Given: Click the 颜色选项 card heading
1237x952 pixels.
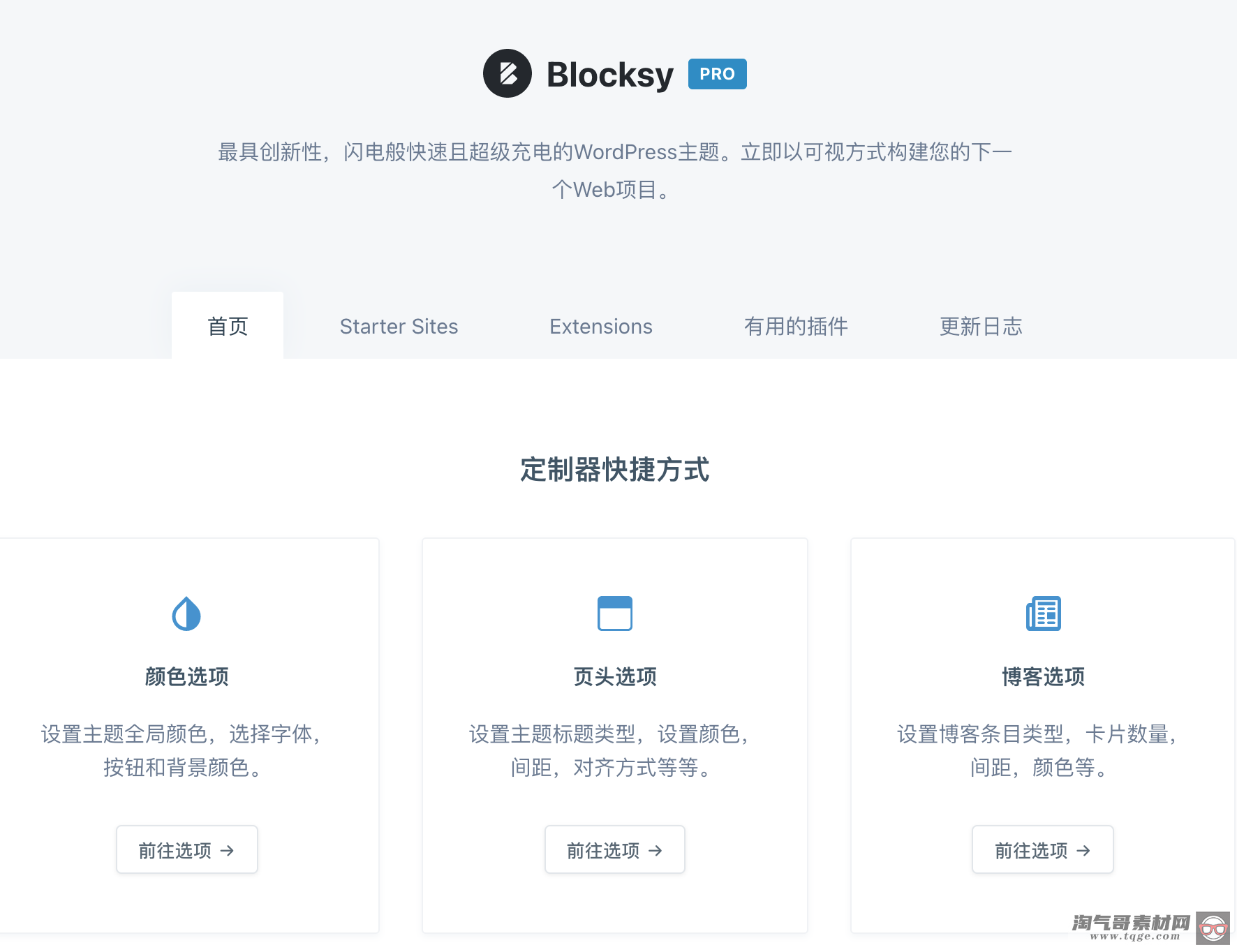Looking at the screenshot, I should (x=186, y=676).
